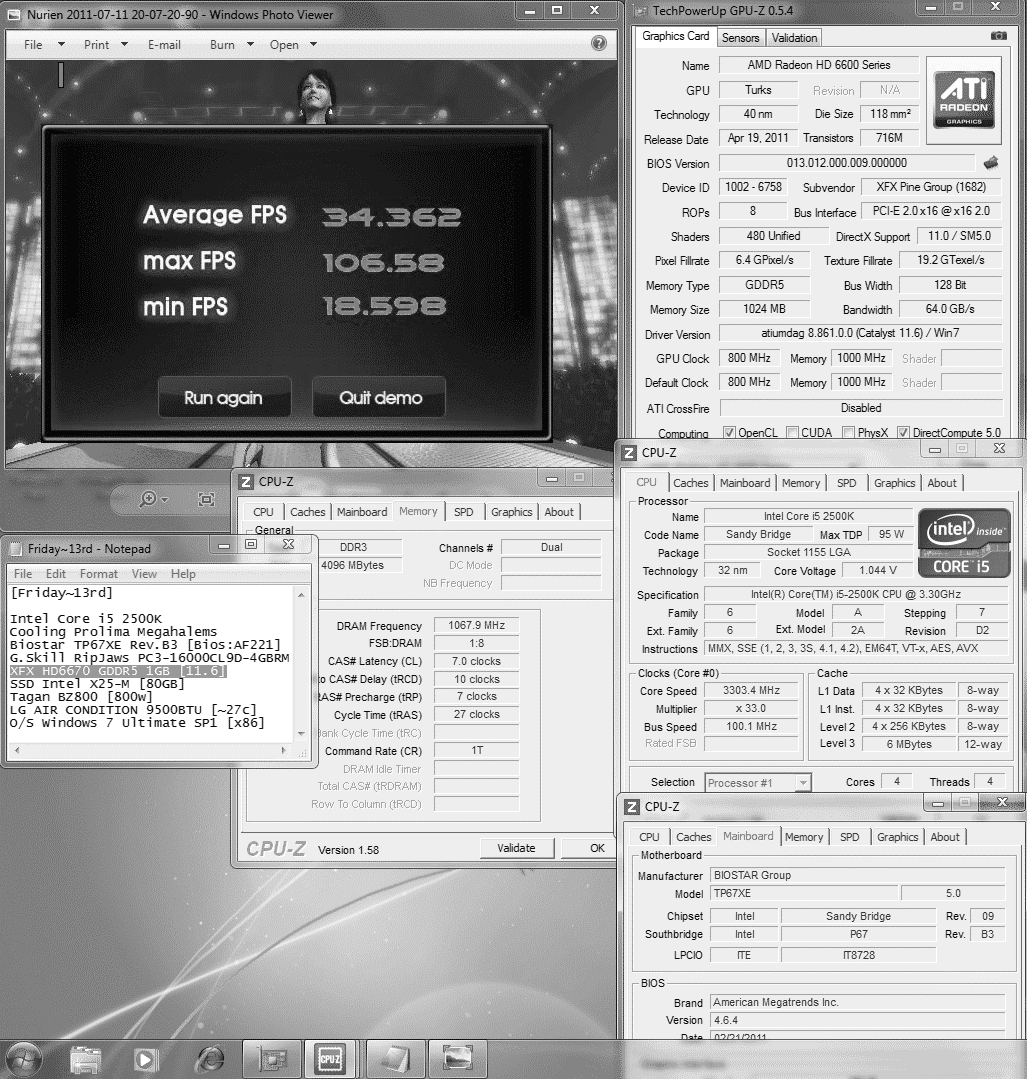The image size is (1027, 1079).
Task: Click the GPU-Z taskbar button
Action: pyautogui.click(x=273, y=1058)
